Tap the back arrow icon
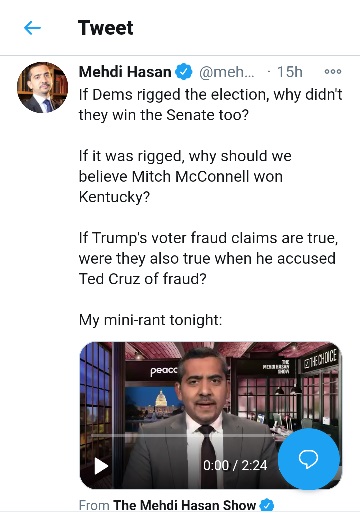360x522 pixels. pos(32,28)
